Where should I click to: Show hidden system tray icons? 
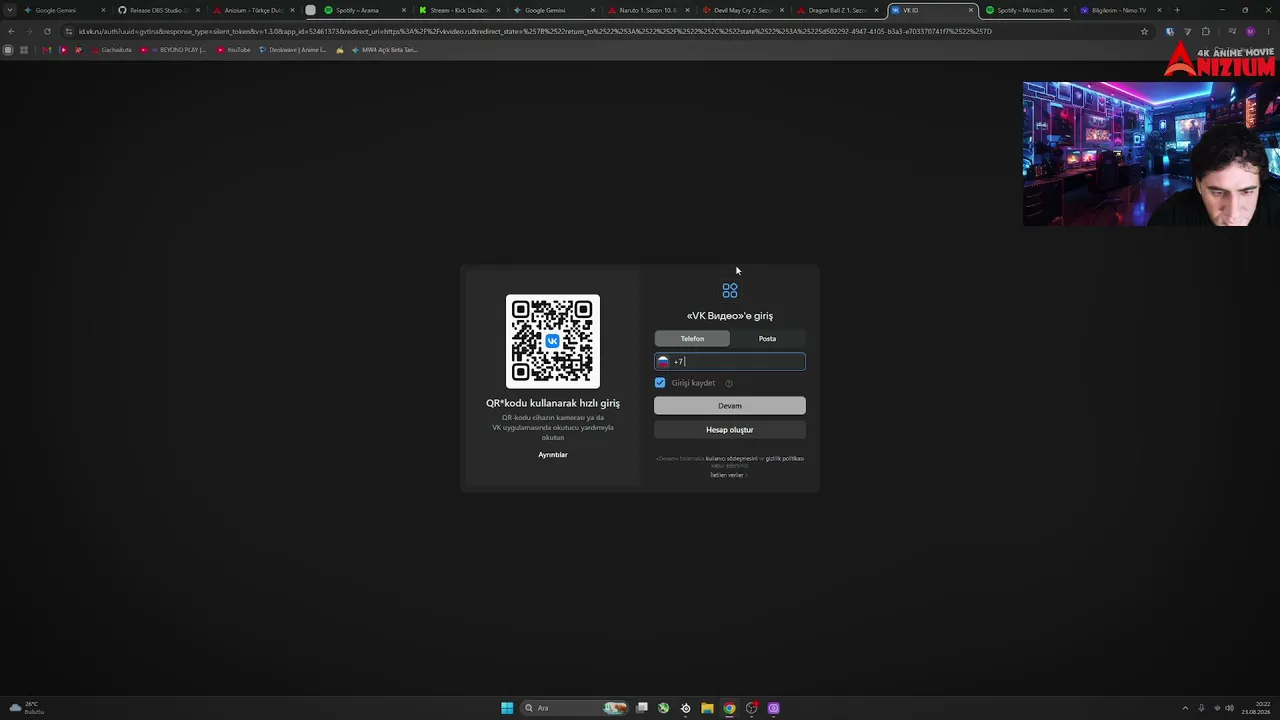coord(1185,708)
